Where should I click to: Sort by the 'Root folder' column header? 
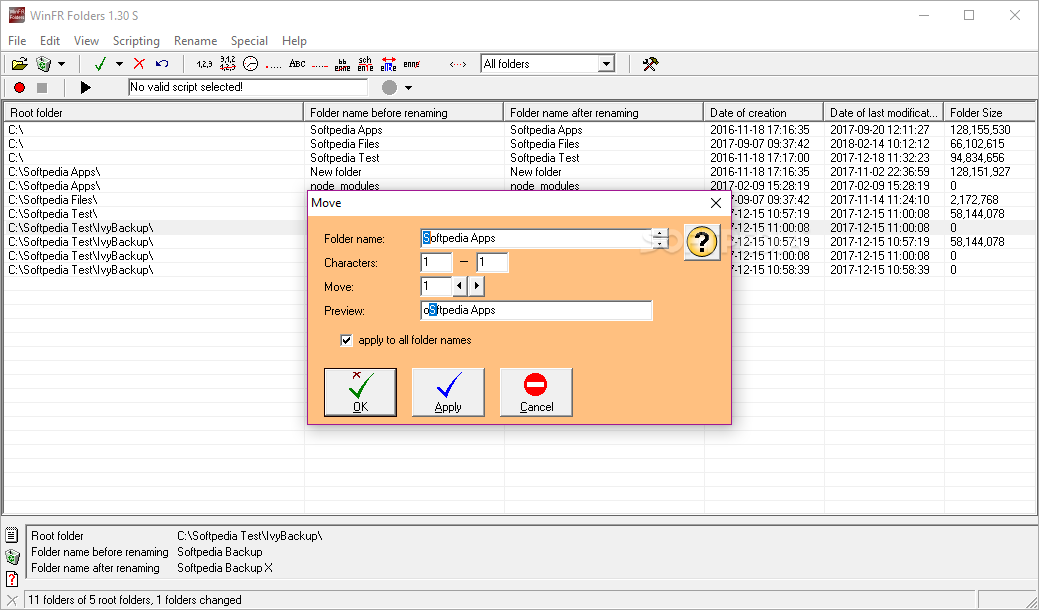click(154, 113)
